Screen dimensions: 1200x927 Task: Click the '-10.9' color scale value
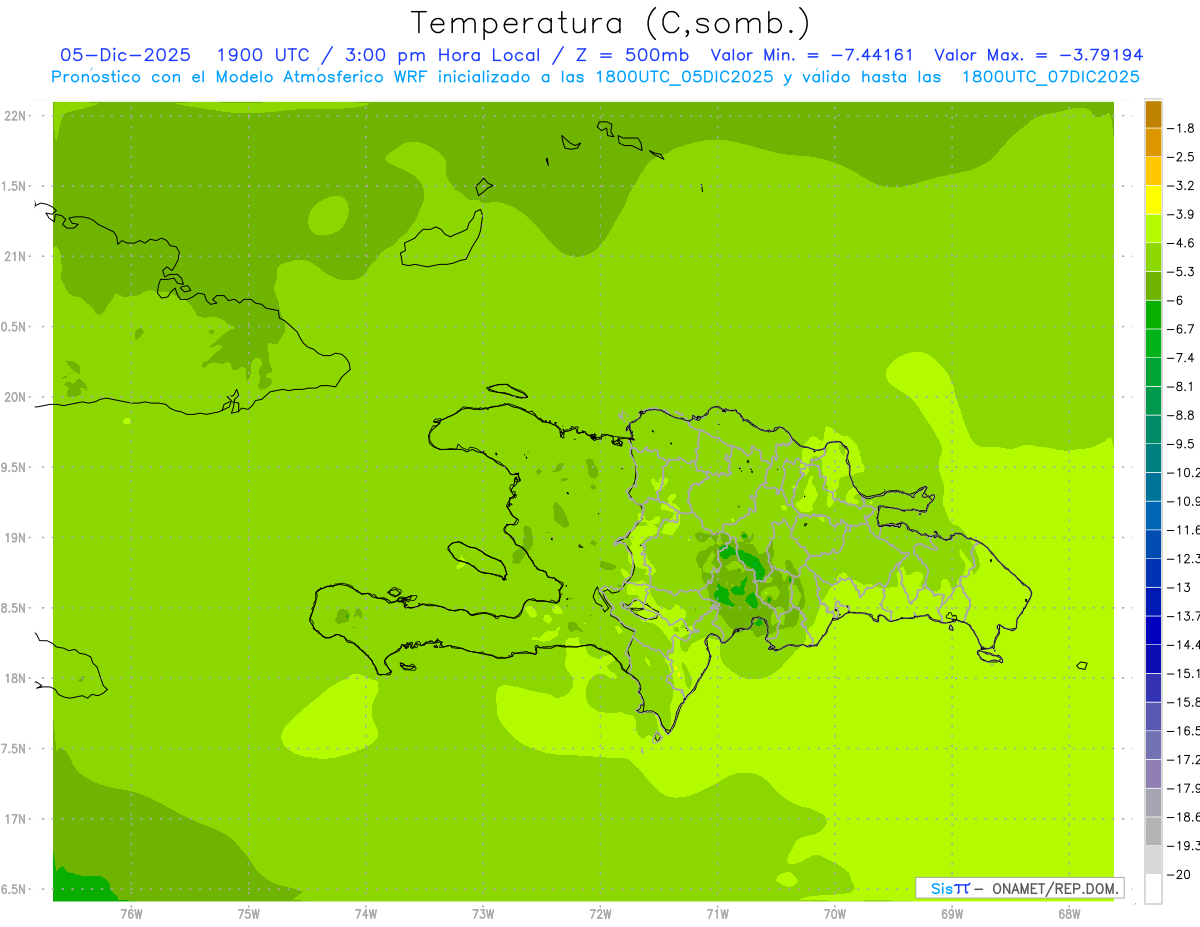(1183, 501)
